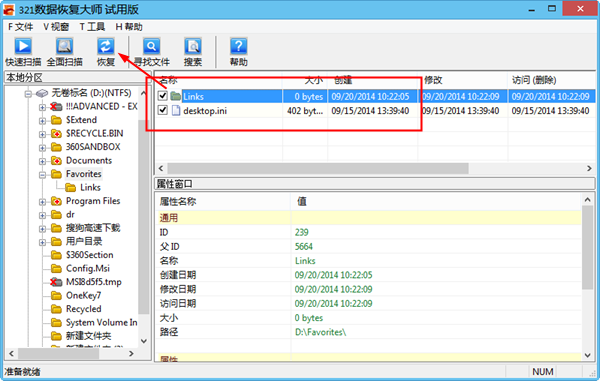Collapse the Favorites folder node

[42, 175]
